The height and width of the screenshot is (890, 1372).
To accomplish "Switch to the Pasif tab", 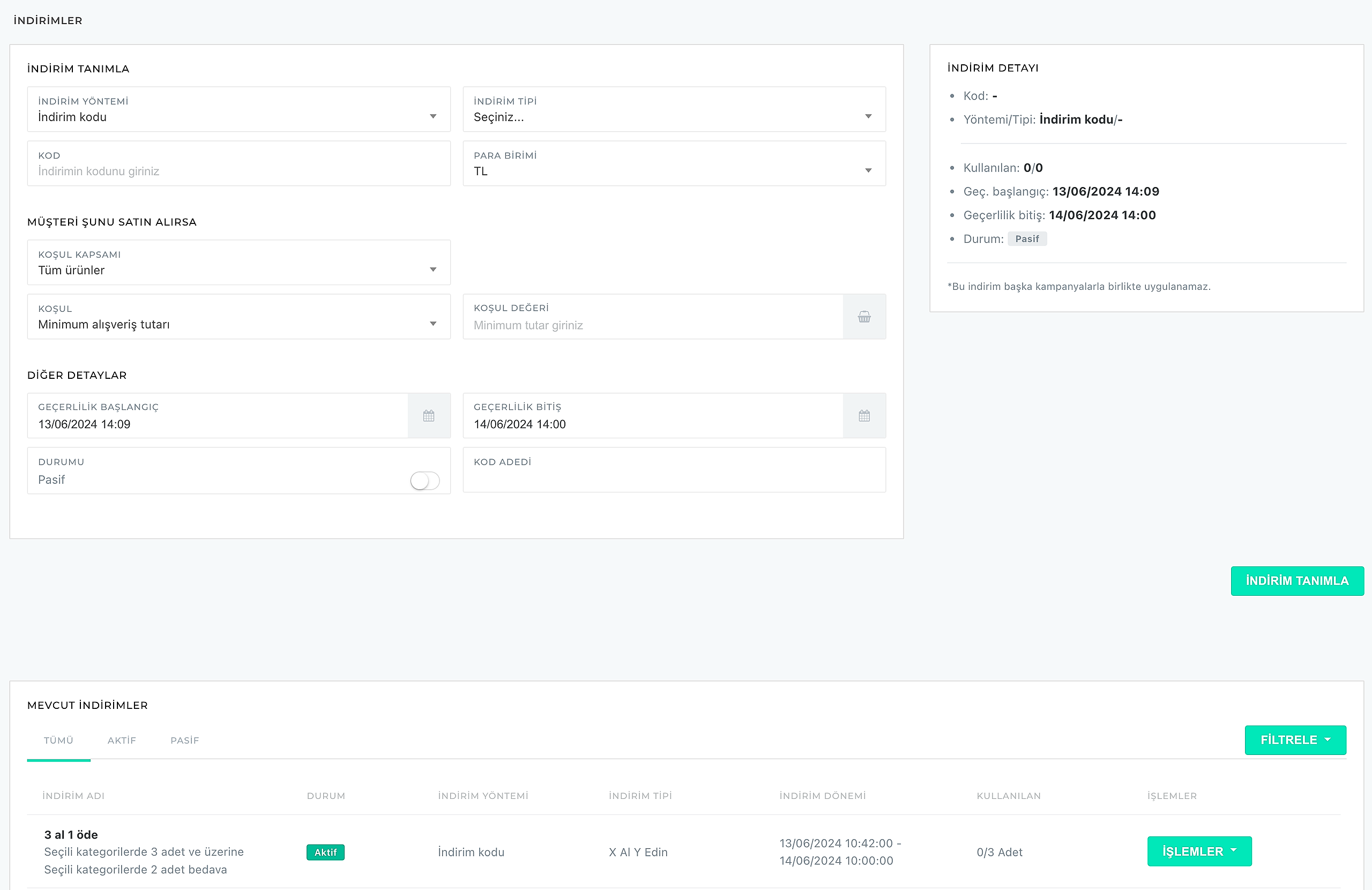I will pos(184,740).
